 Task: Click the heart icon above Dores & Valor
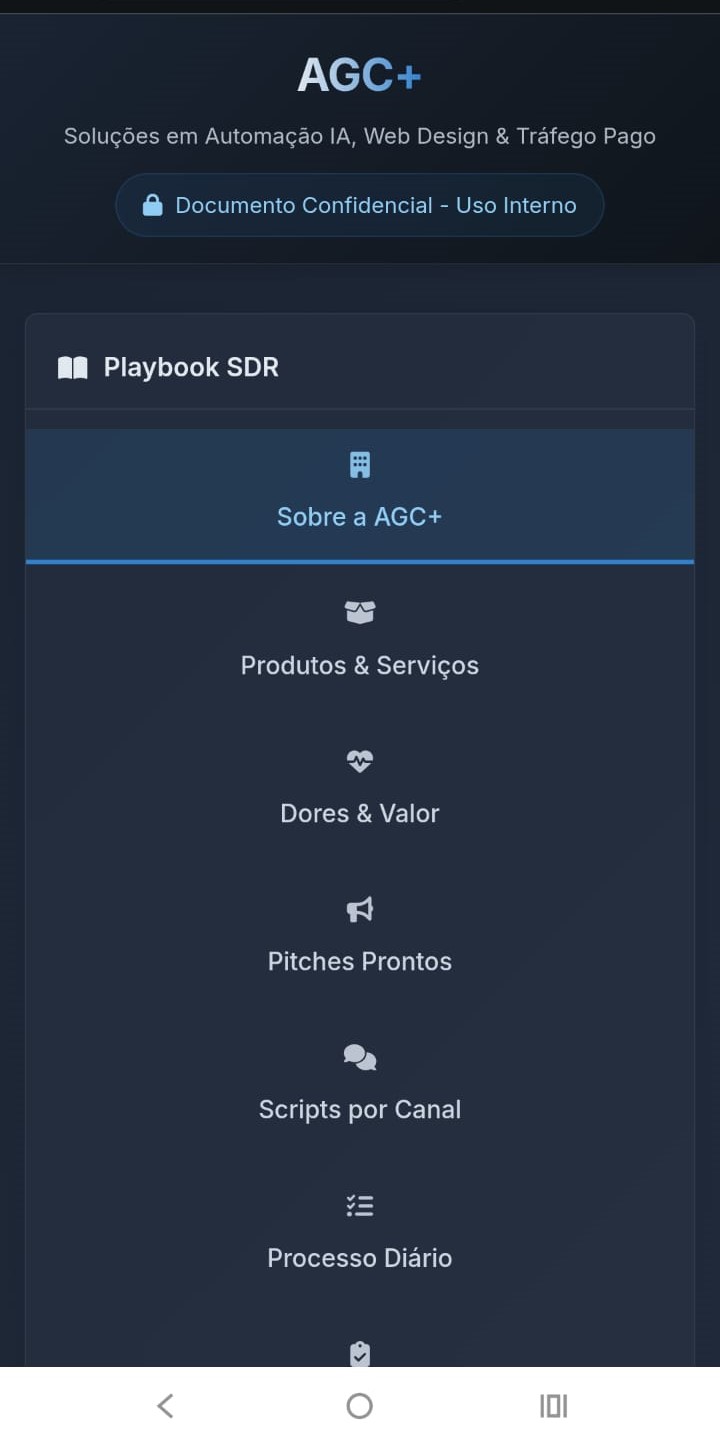pos(359,760)
